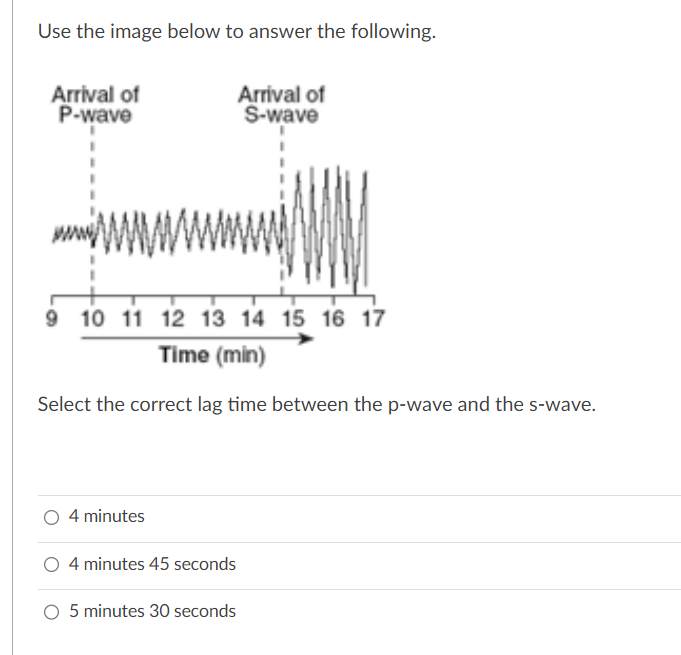The image size is (681, 655).
Task: Click the "Time (min)" axis label
Action: pos(212,354)
